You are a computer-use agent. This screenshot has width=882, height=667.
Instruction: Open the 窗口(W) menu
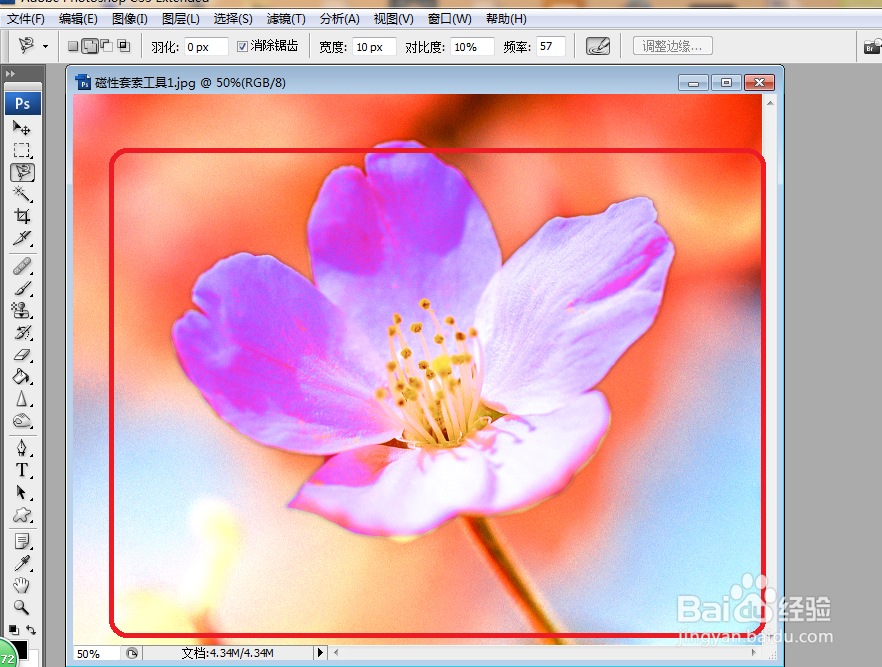[449, 19]
